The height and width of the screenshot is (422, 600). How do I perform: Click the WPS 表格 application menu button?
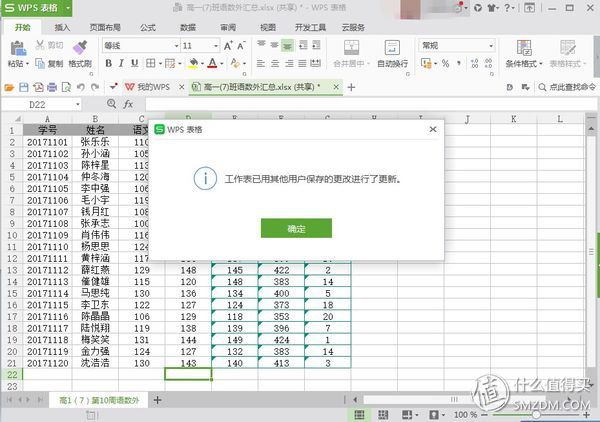[36, 8]
